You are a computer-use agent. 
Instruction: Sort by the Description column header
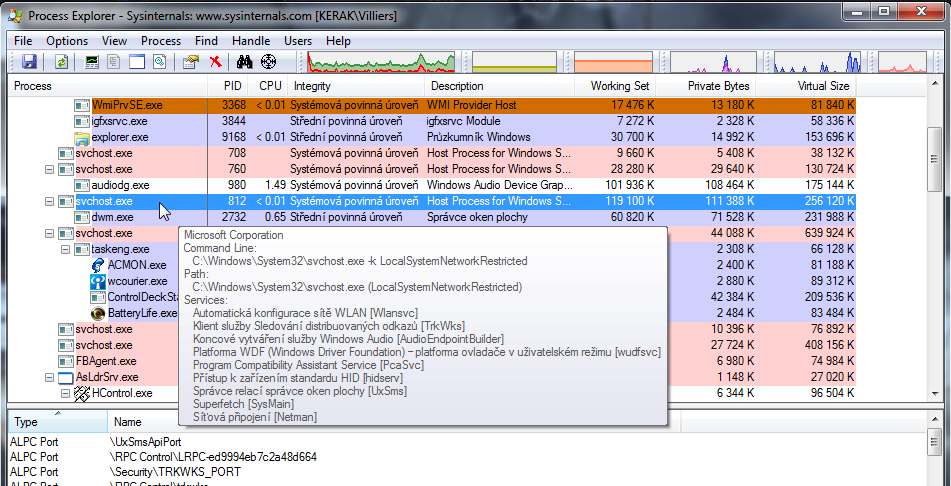(499, 86)
